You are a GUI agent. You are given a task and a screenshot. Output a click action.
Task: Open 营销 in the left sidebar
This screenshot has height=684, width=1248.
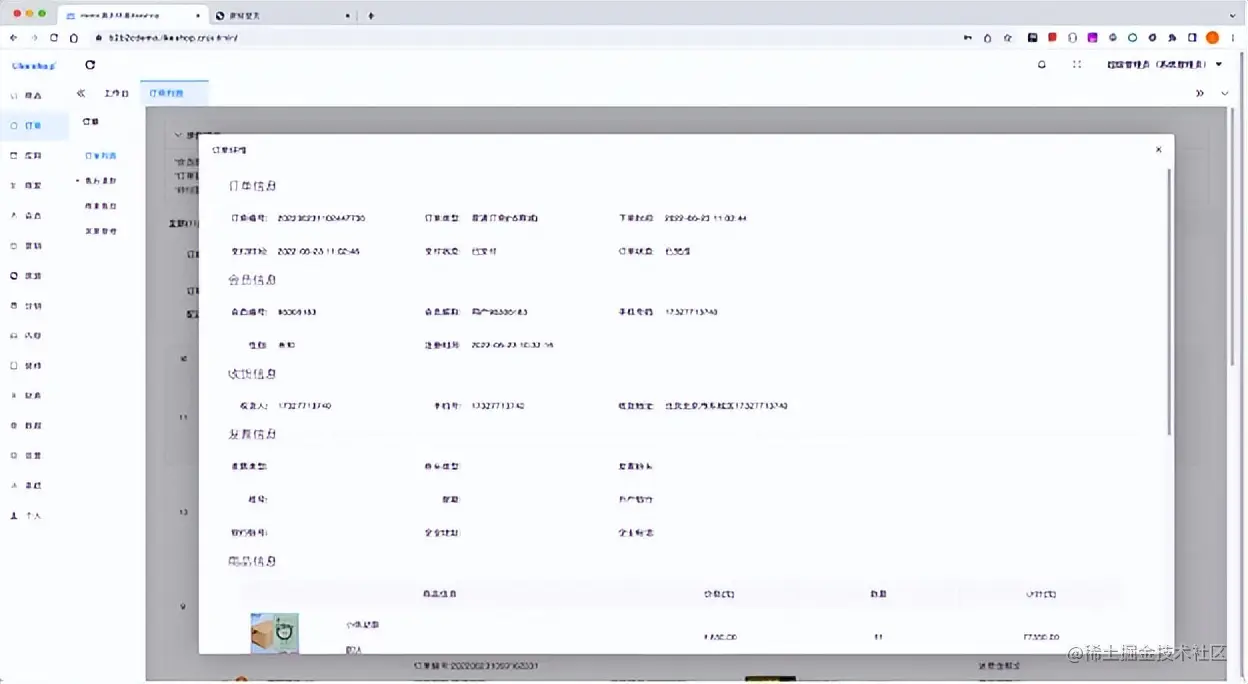coord(34,245)
